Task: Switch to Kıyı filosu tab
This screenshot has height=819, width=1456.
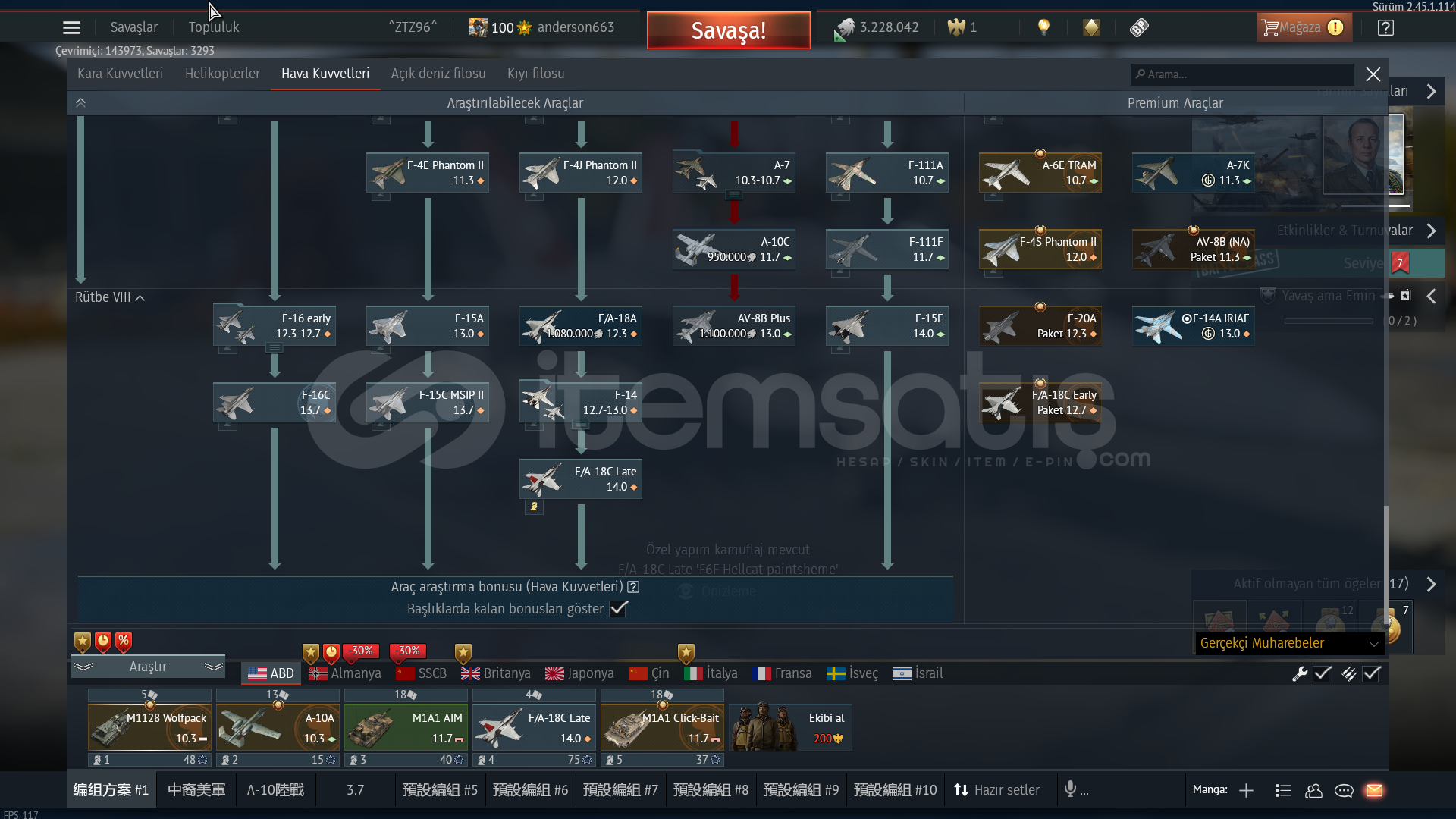Action: click(536, 74)
